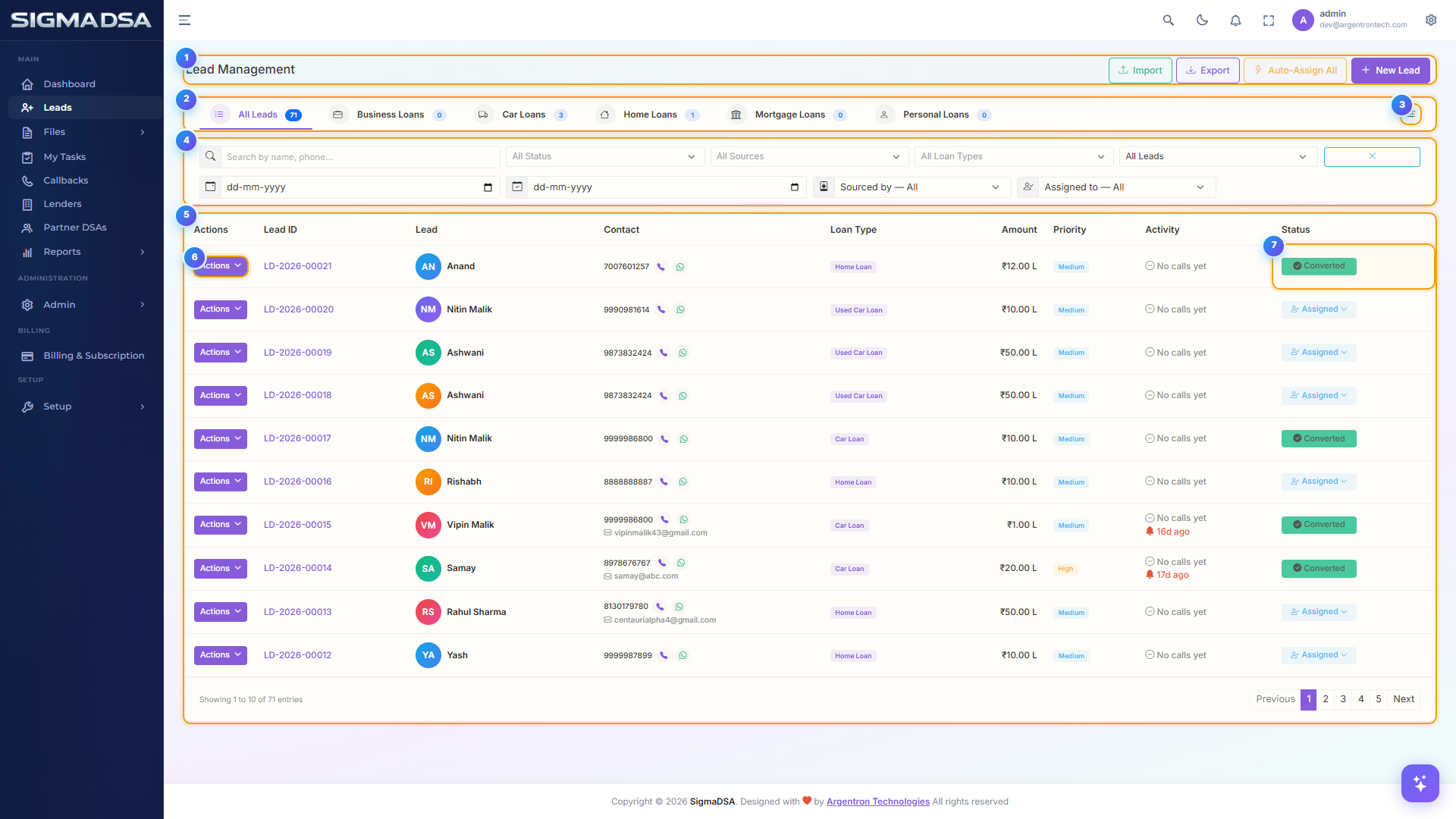Open Assigned to — All dropdown

tap(1126, 187)
